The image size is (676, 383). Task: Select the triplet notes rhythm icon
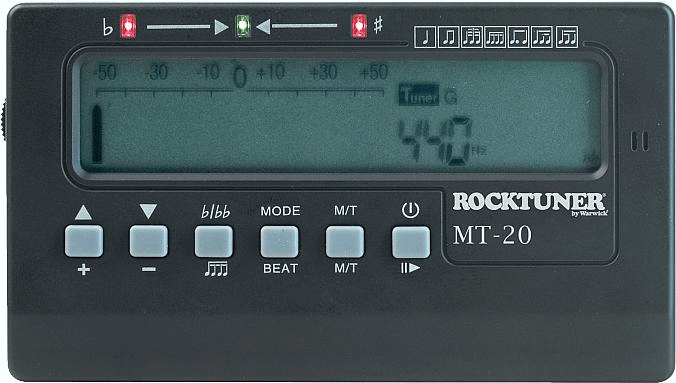tap(472, 37)
